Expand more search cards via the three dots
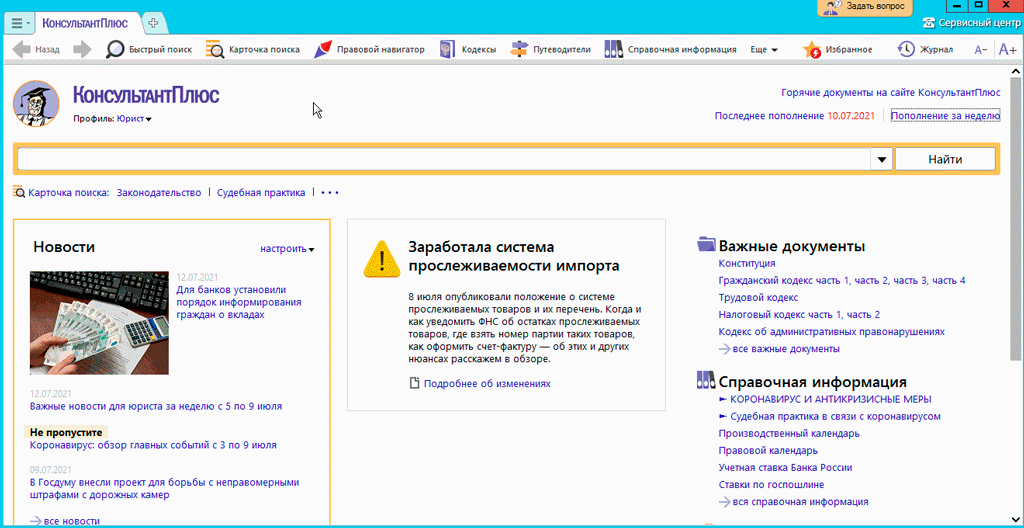Viewport: 1024px width, 528px height. 330,193
